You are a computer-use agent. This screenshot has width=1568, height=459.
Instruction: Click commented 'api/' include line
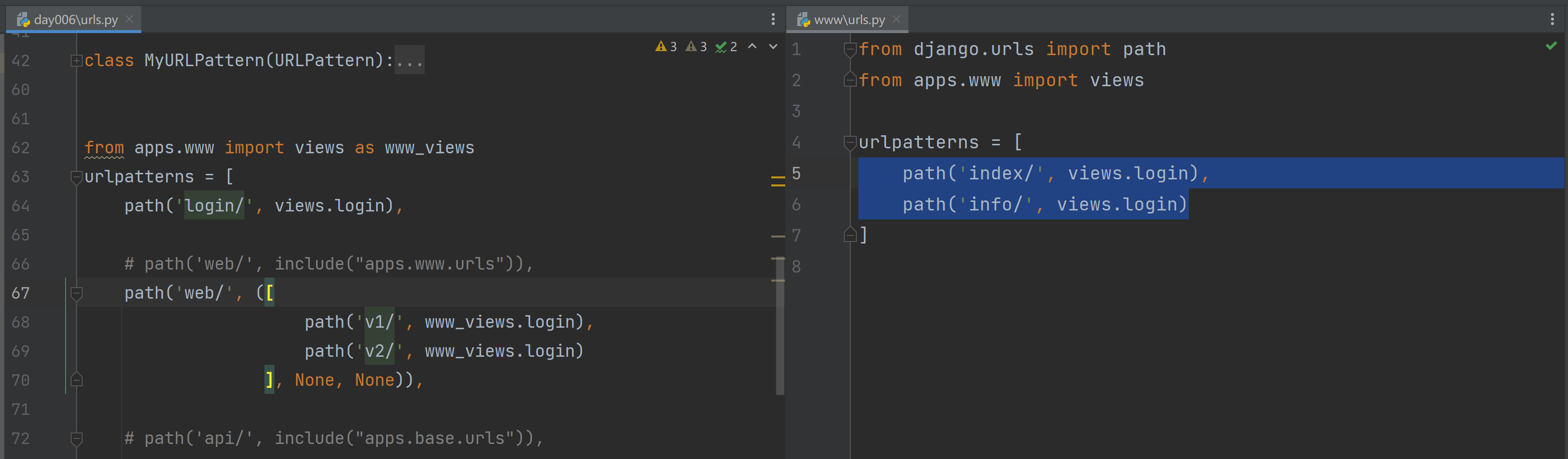click(334, 438)
